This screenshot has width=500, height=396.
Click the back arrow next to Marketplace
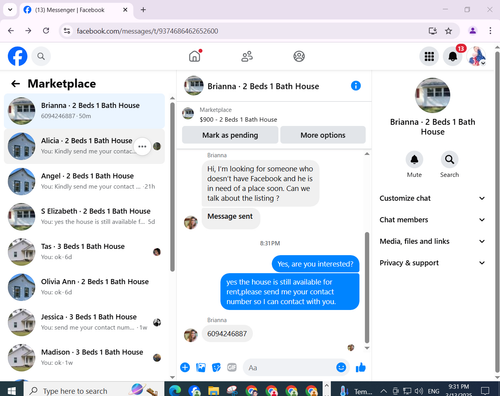click(x=15, y=84)
